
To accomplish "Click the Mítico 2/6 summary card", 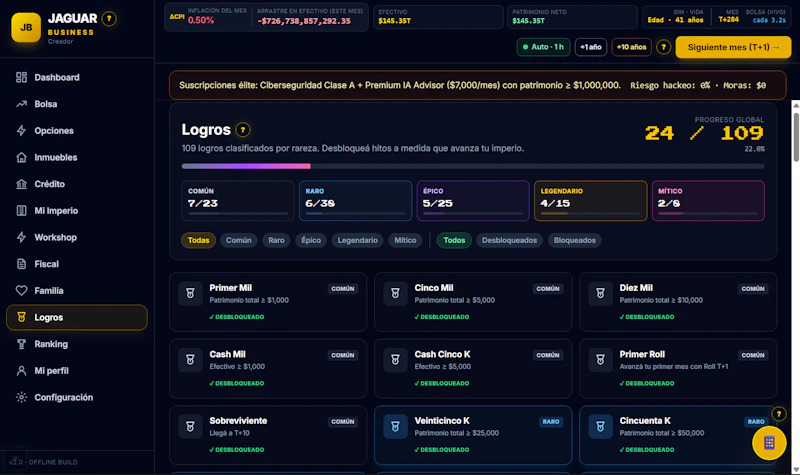I will (708, 201).
